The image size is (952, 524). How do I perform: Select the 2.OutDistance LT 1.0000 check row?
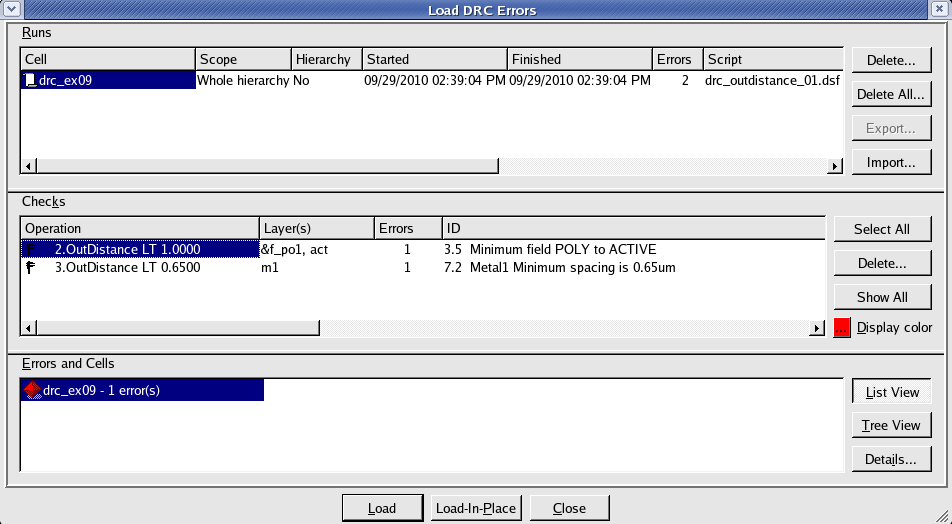[140, 249]
